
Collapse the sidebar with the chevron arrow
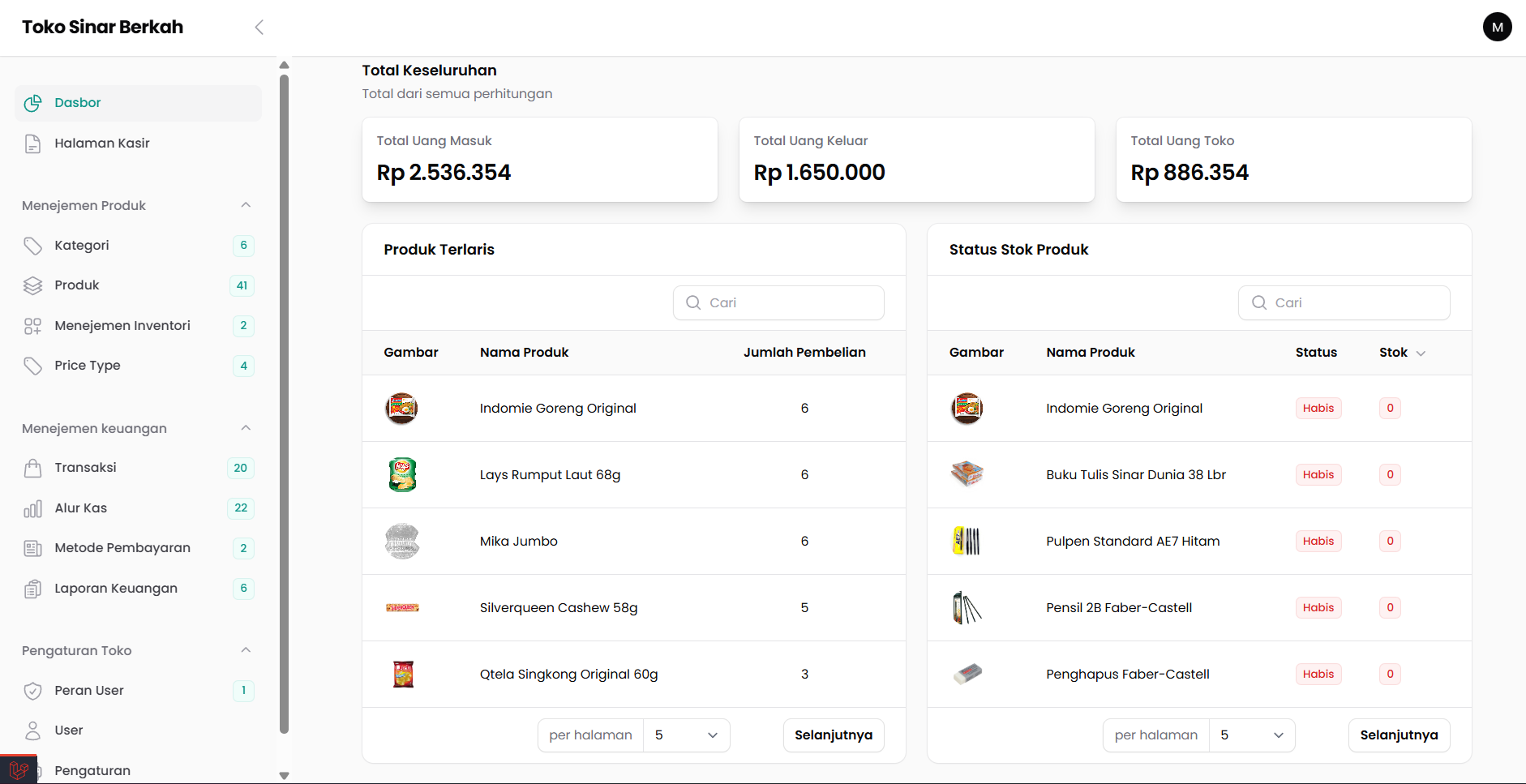pyautogui.click(x=259, y=28)
